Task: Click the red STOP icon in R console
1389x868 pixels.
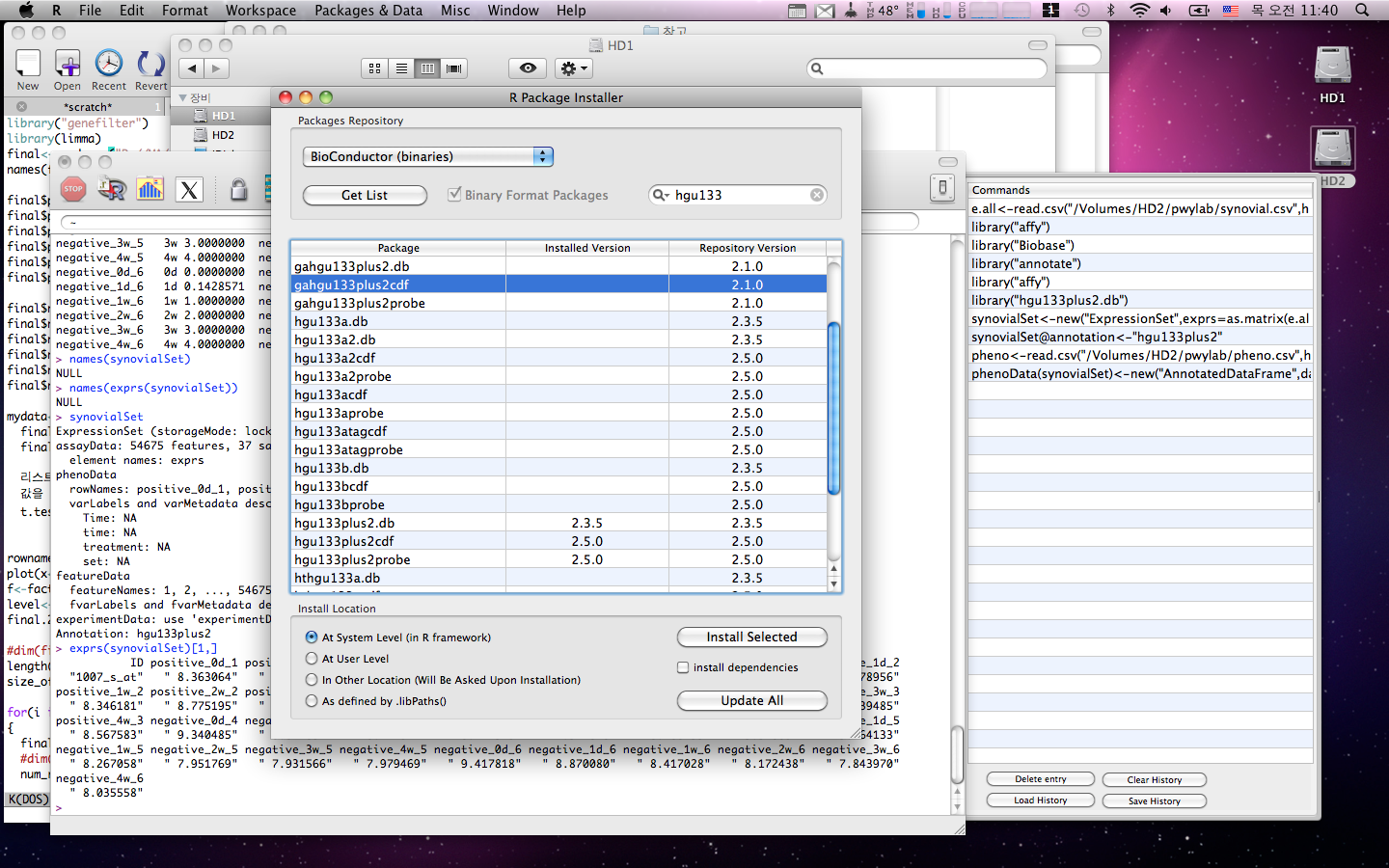Action: coord(73,189)
